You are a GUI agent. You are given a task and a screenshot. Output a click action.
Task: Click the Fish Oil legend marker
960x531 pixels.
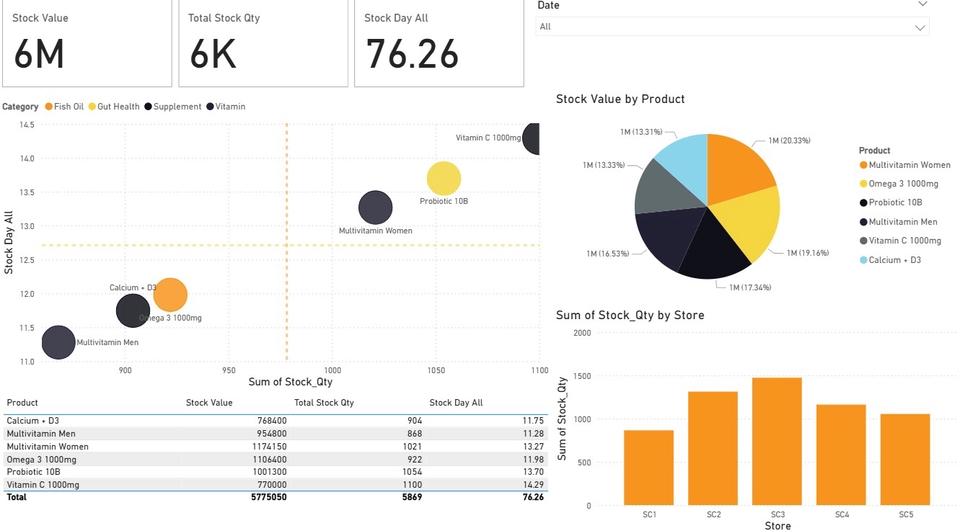pyautogui.click(x=48, y=107)
